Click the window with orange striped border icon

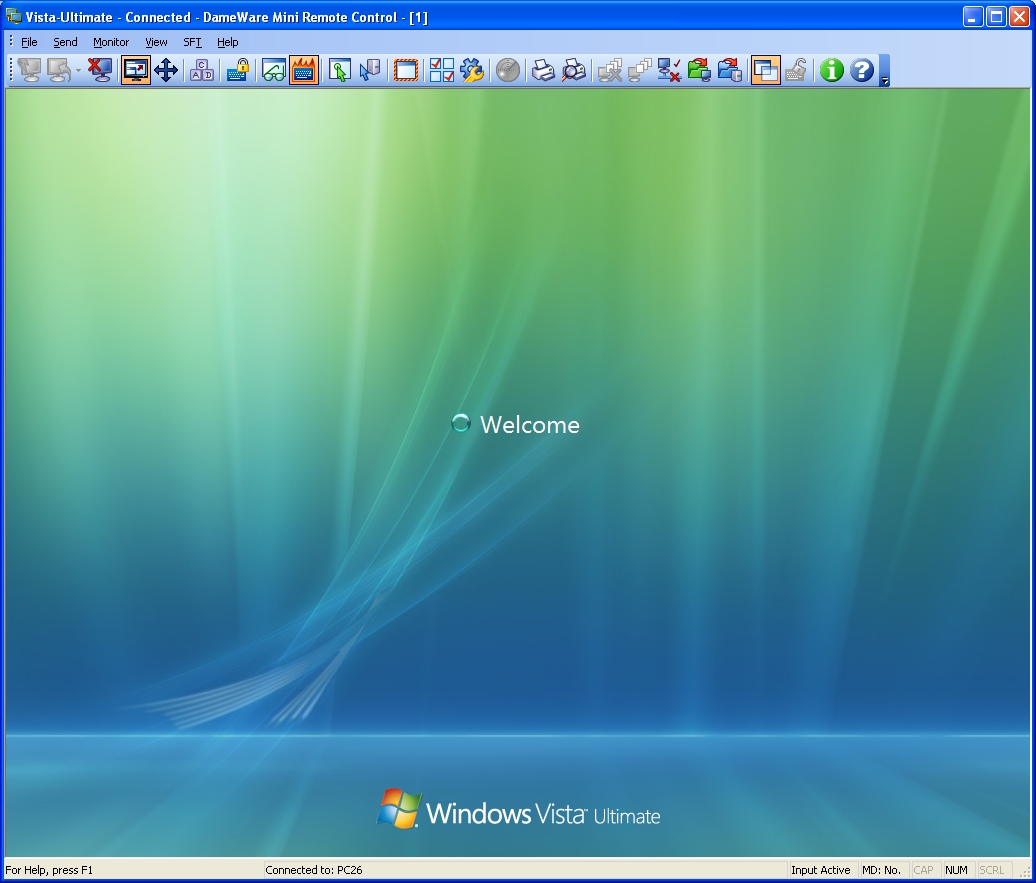(x=406, y=70)
